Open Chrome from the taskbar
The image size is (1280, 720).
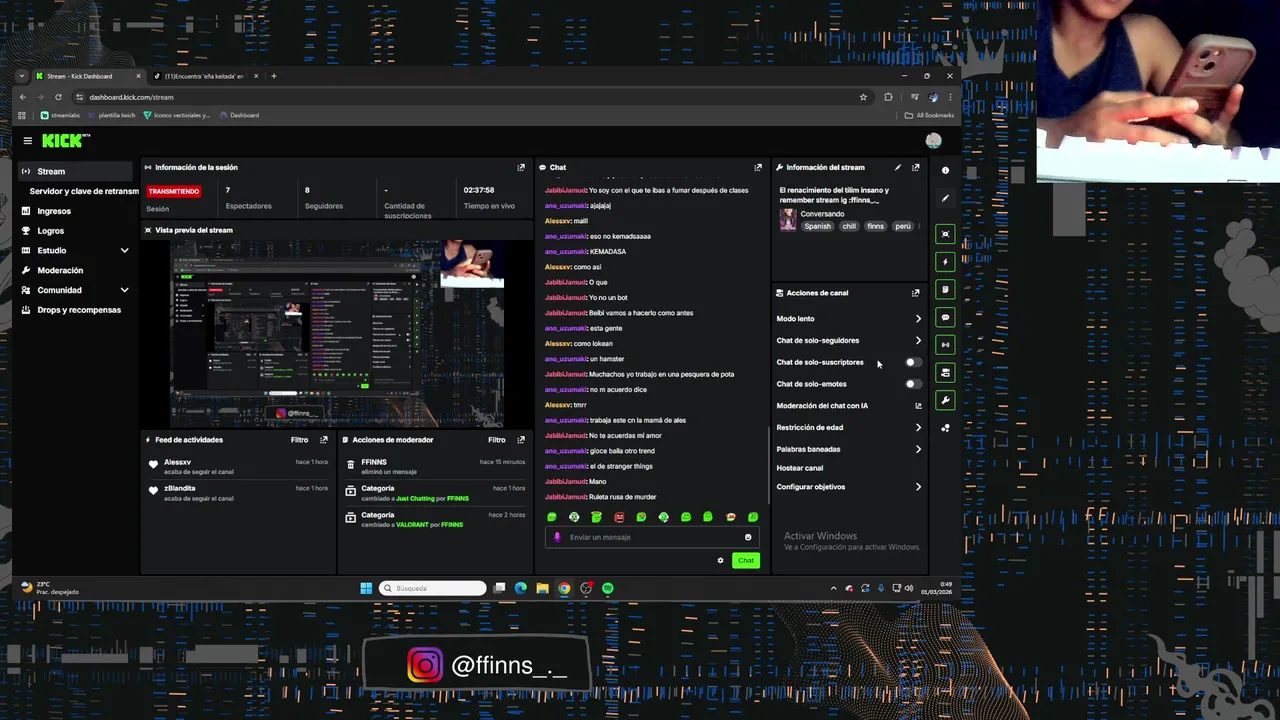pos(564,588)
